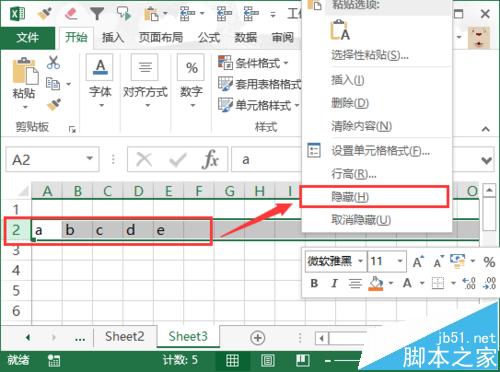
Task: Expand the clipboard dialog launcher
Action: point(72,129)
